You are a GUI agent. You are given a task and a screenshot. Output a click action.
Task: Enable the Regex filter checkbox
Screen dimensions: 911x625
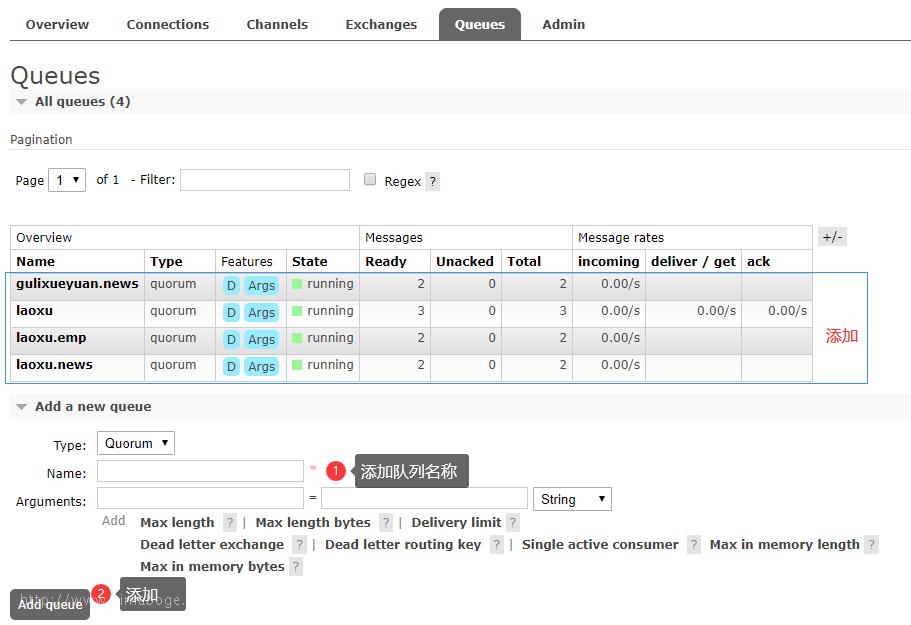[370, 179]
